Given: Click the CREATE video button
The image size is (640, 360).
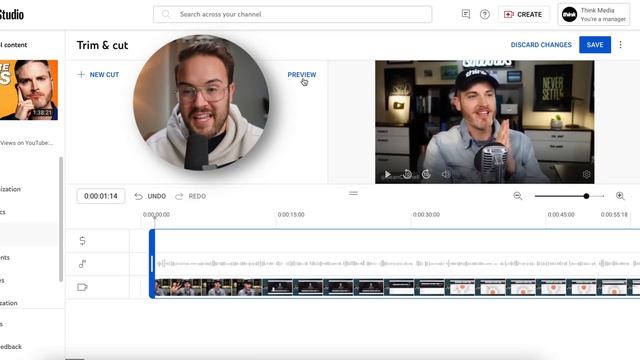Looking at the screenshot, I should 523,14.
